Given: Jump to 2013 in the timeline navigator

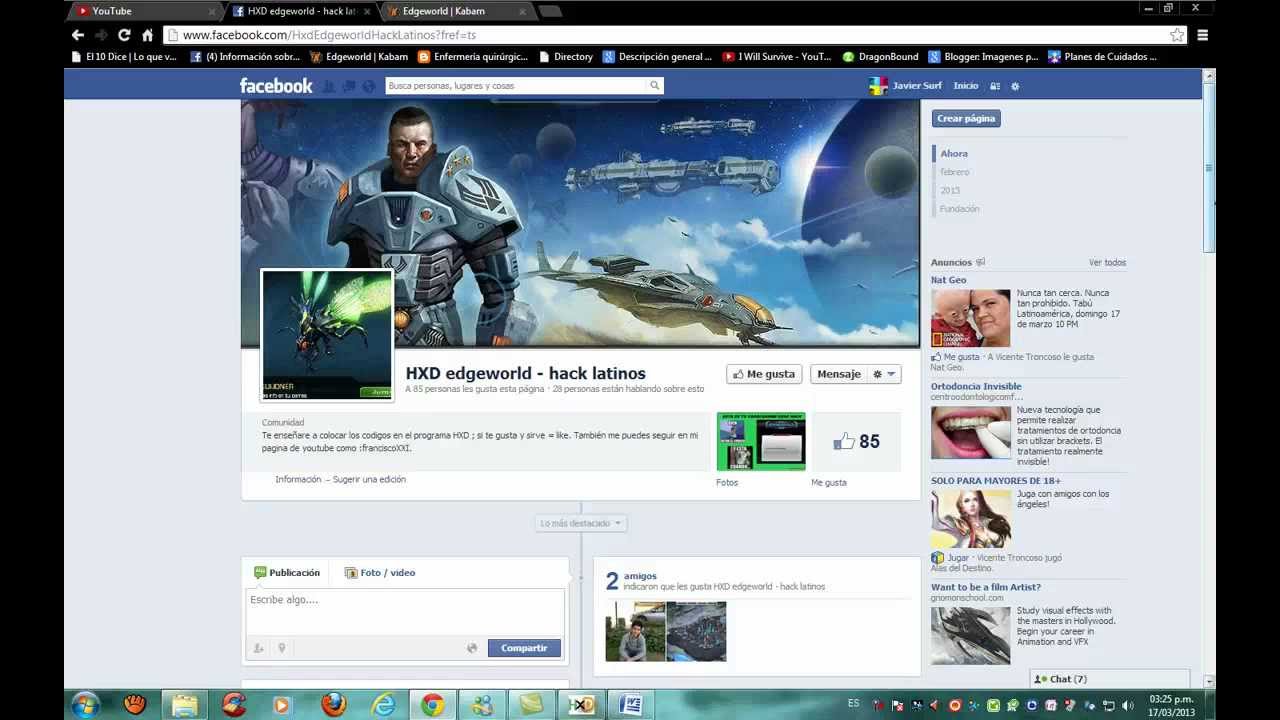Looking at the screenshot, I should (950, 190).
